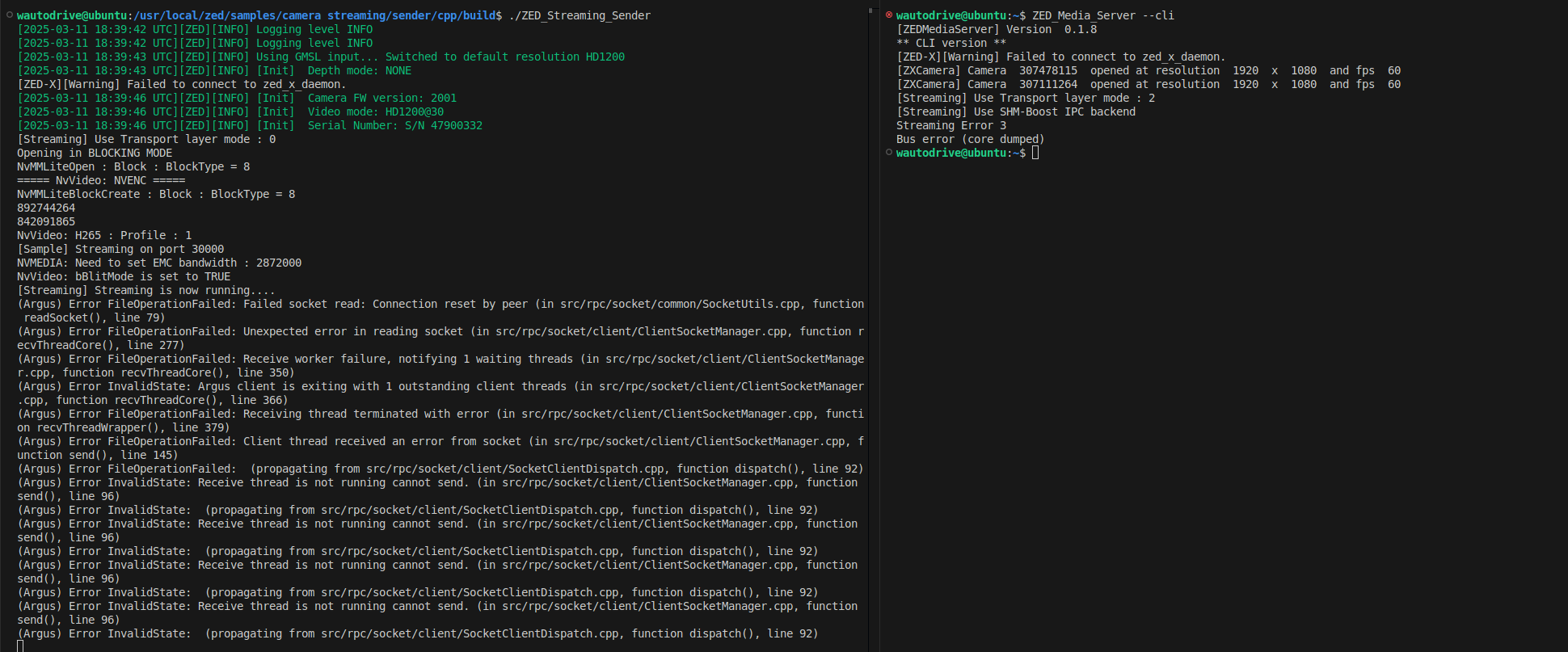Click the '===== NvVideo: NVENC =====' line

pos(101,180)
